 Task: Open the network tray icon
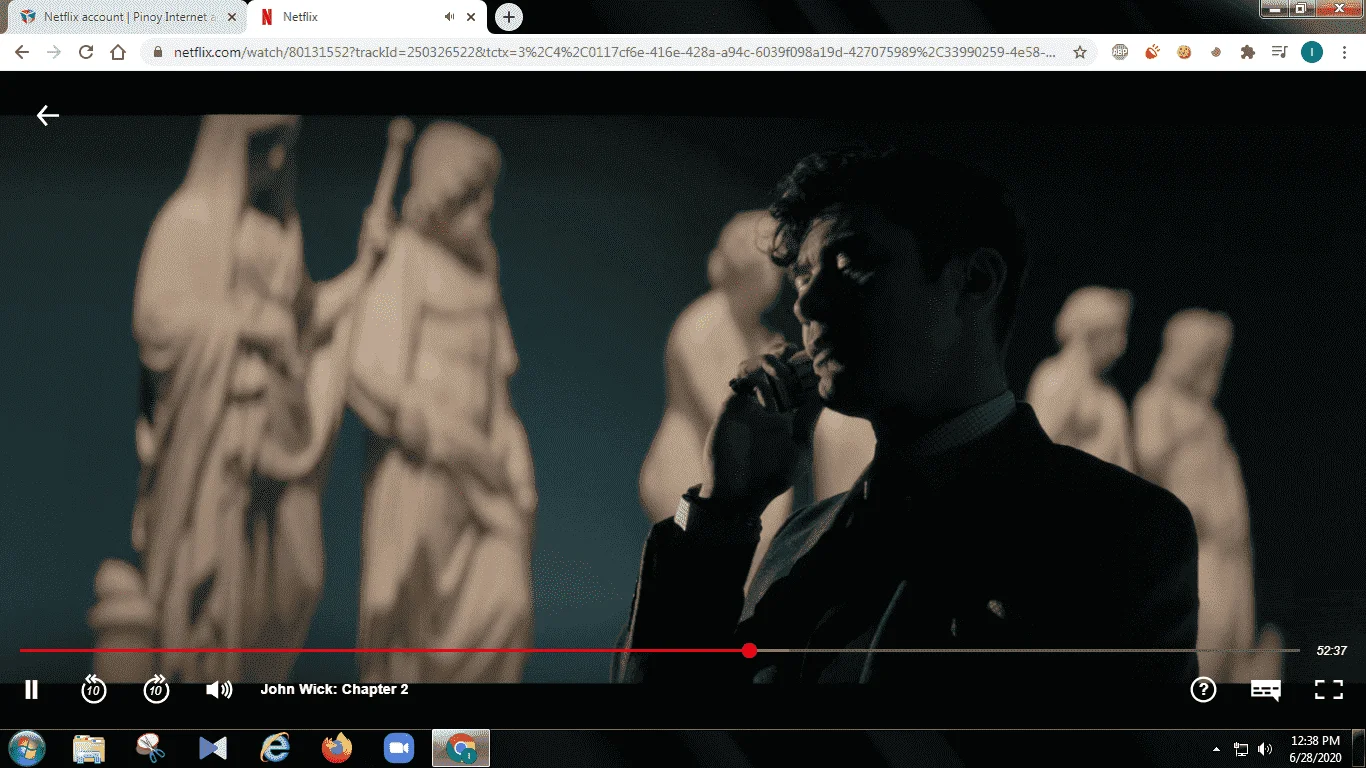(1241, 749)
